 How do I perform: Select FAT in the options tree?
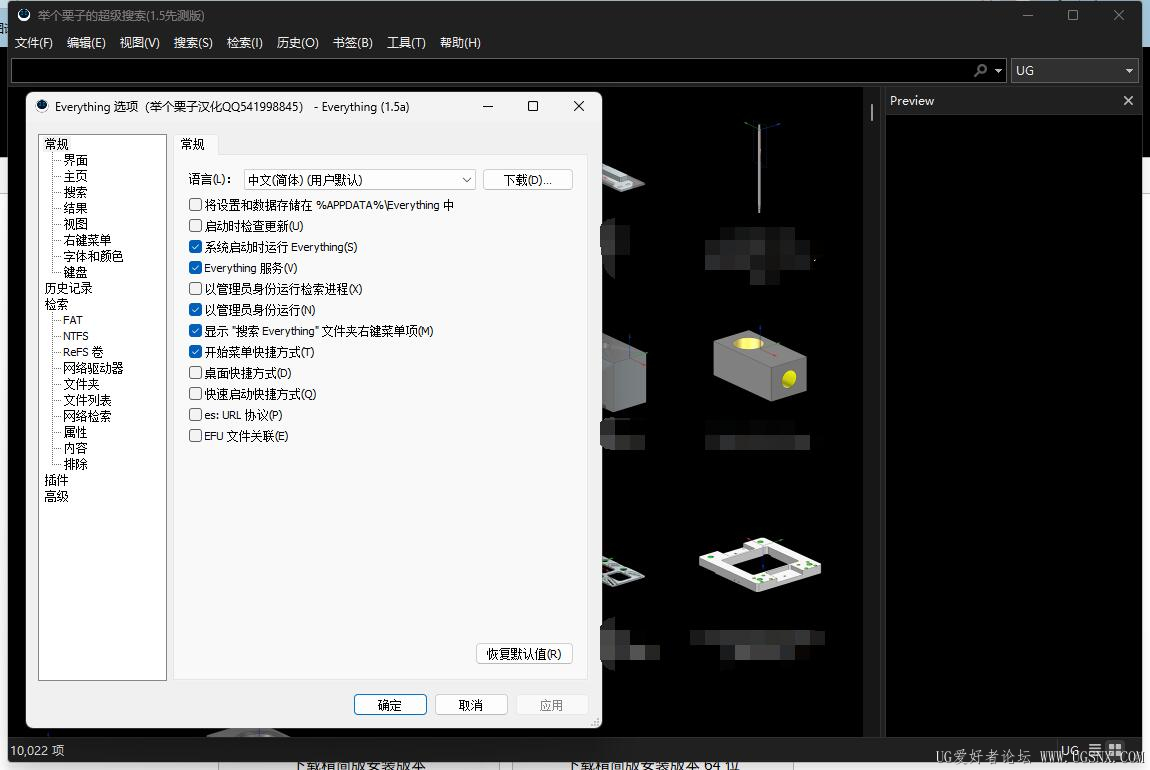[x=73, y=320]
